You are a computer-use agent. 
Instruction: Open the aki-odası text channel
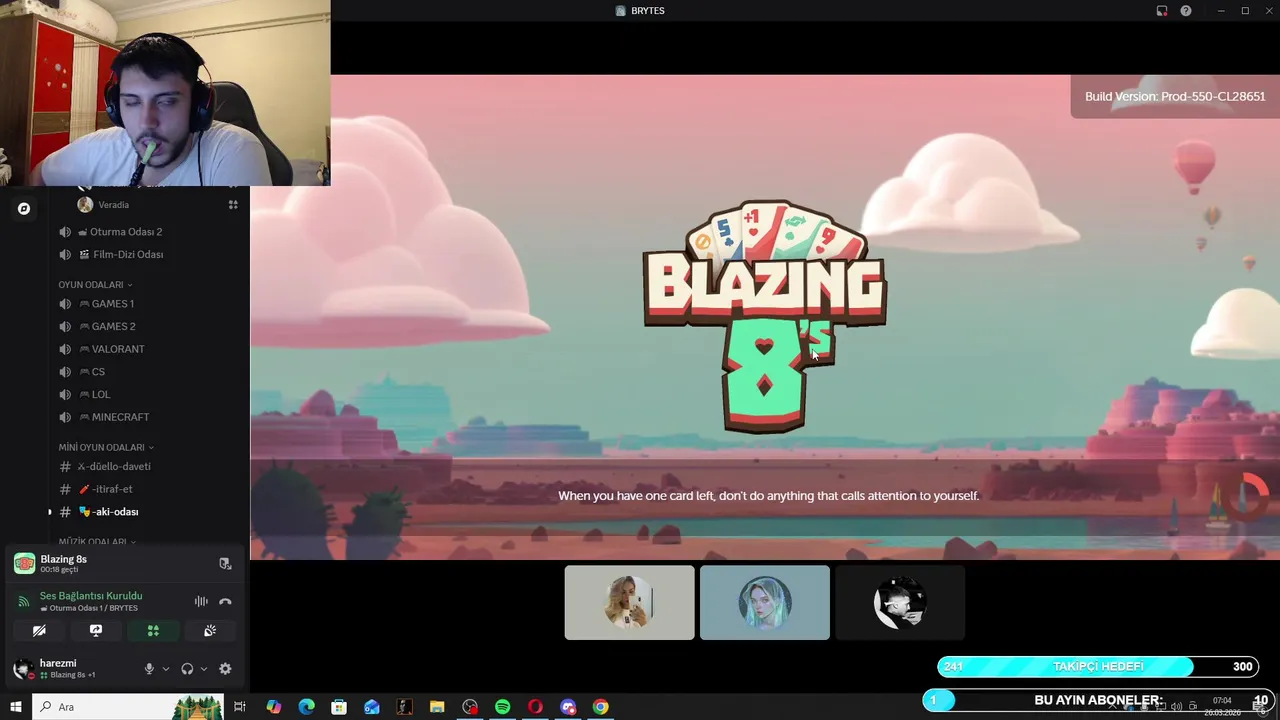tap(115, 512)
